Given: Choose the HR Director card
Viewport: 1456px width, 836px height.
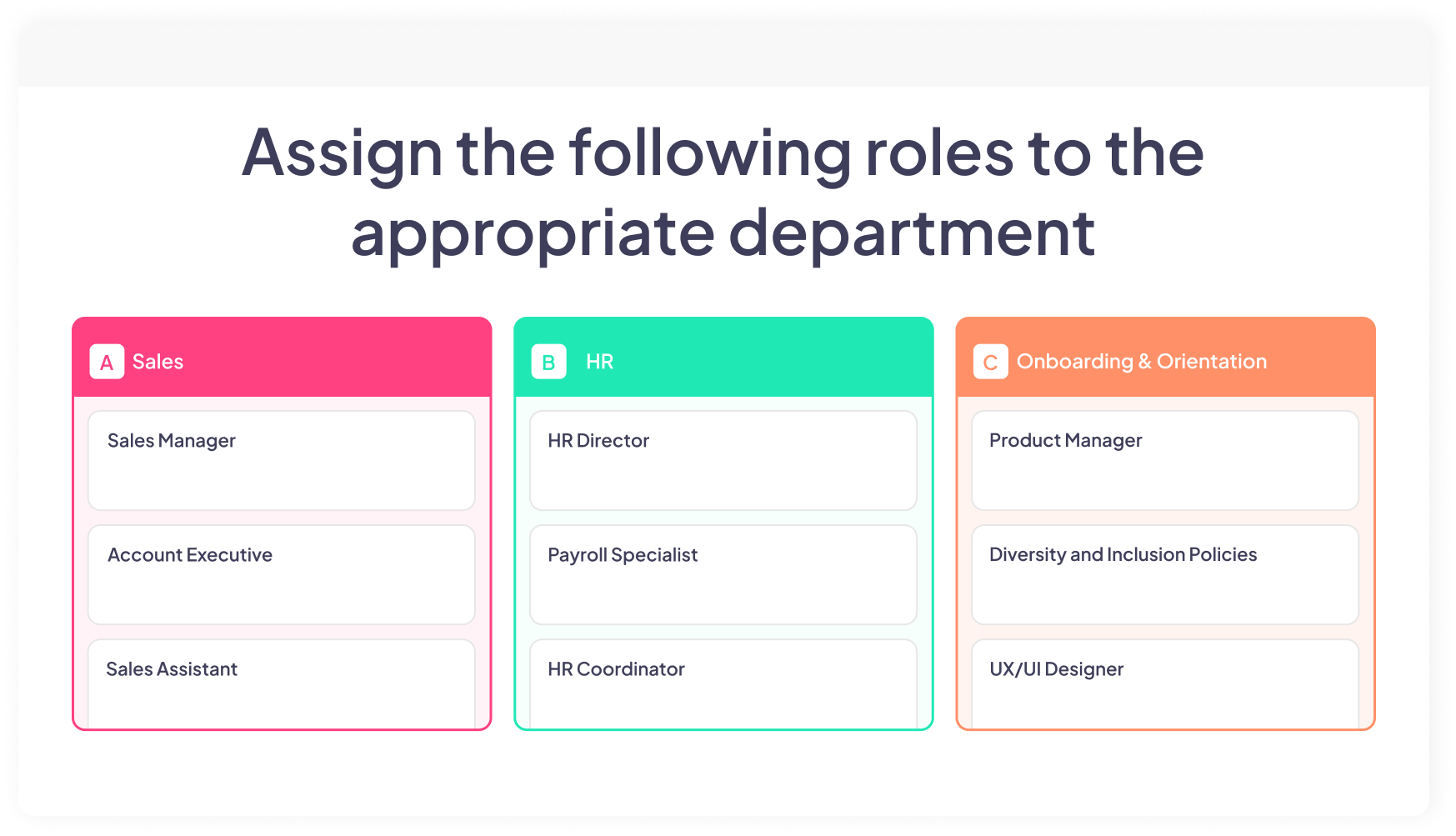Looking at the screenshot, I should (x=723, y=460).
